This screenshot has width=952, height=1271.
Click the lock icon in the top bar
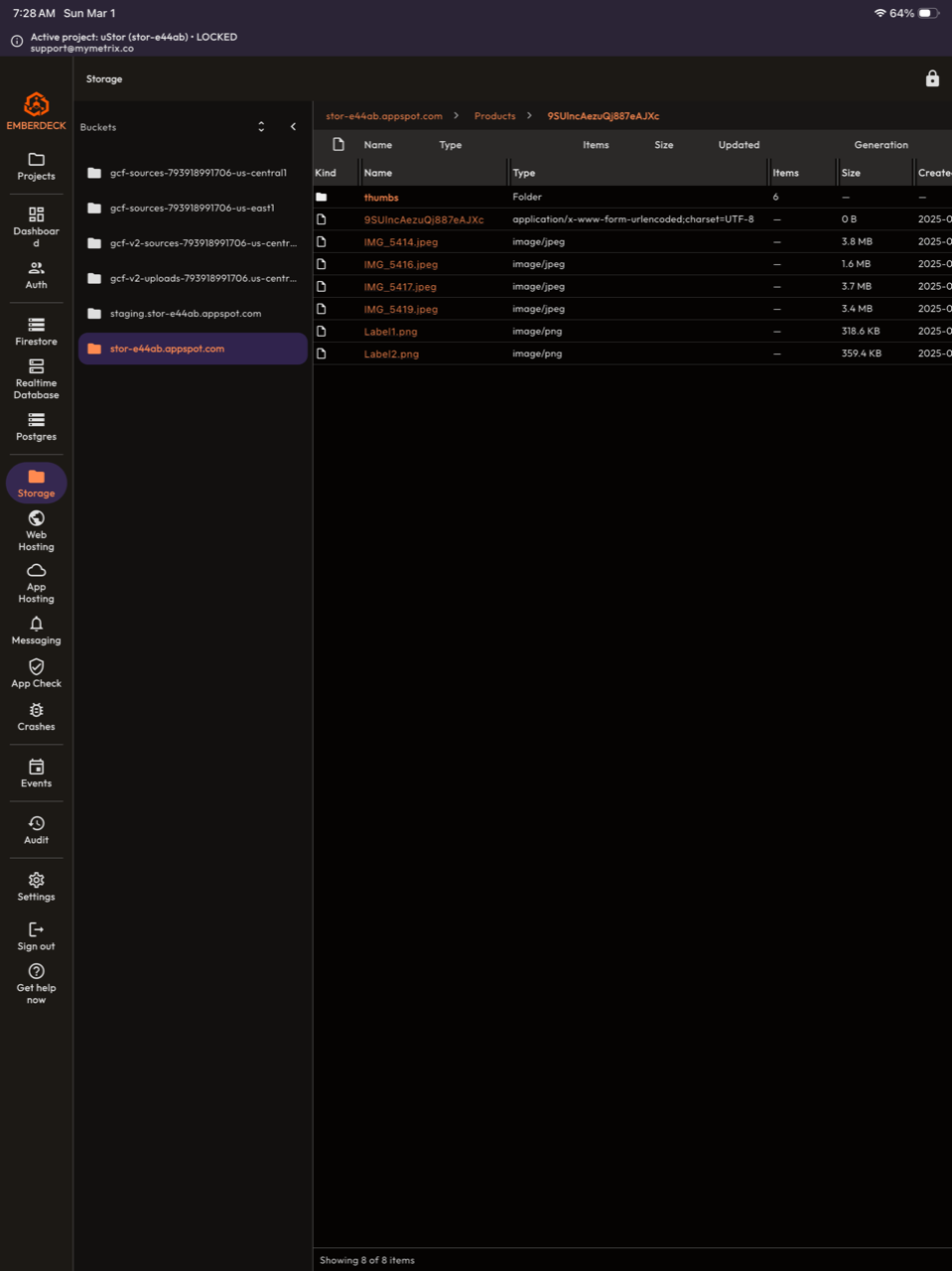[931, 77]
